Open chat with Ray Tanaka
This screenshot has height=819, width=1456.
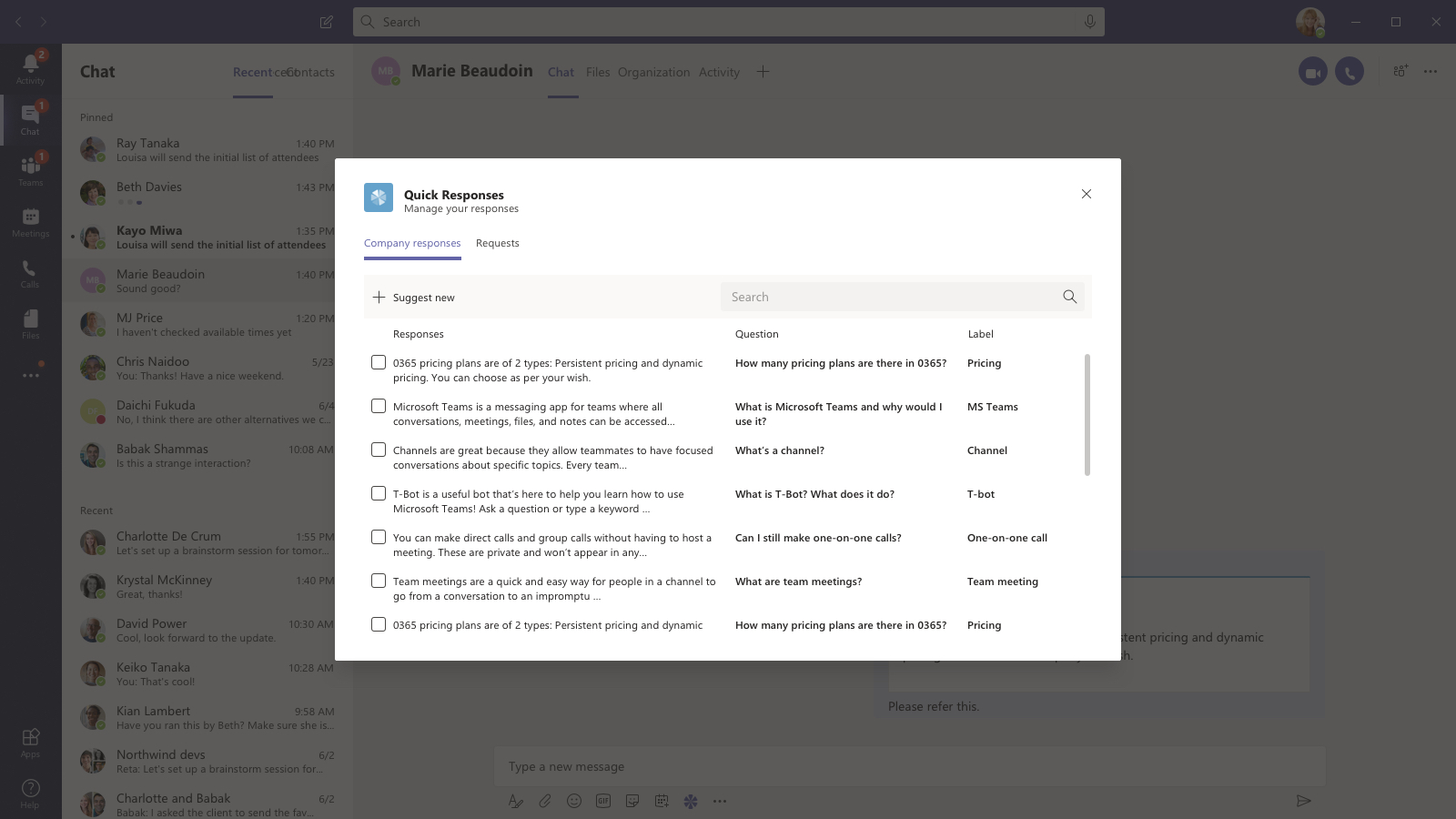point(207,149)
